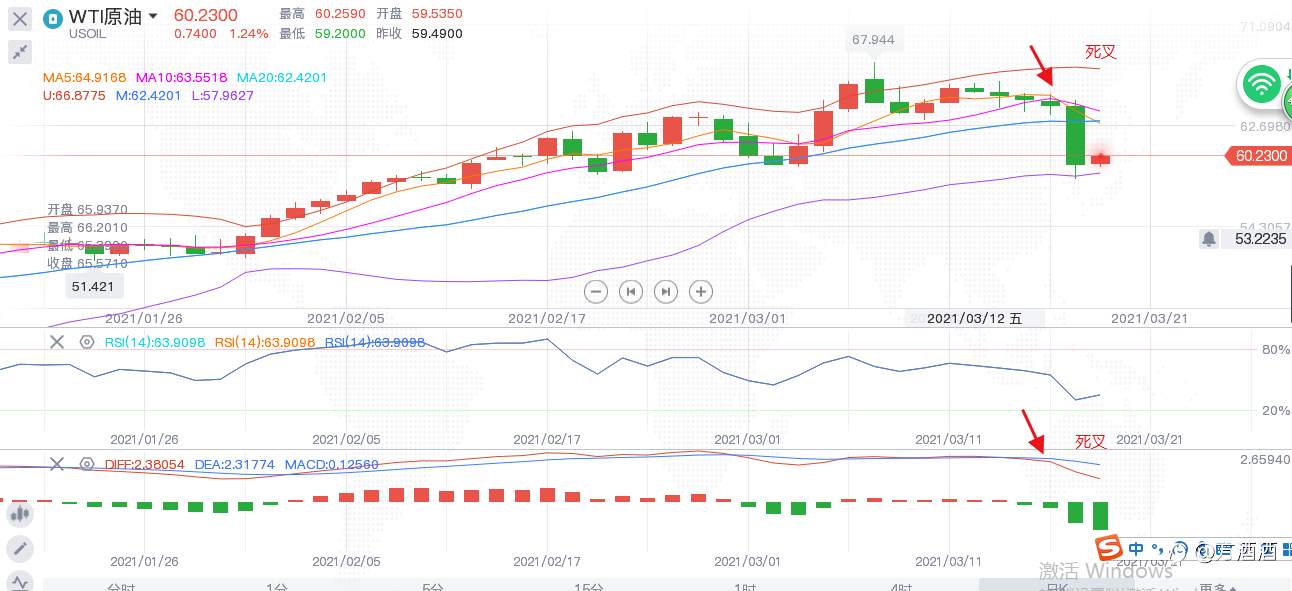The image size is (1292, 591).
Task: Open the RSI indicator settings gear
Action: [x=87, y=342]
